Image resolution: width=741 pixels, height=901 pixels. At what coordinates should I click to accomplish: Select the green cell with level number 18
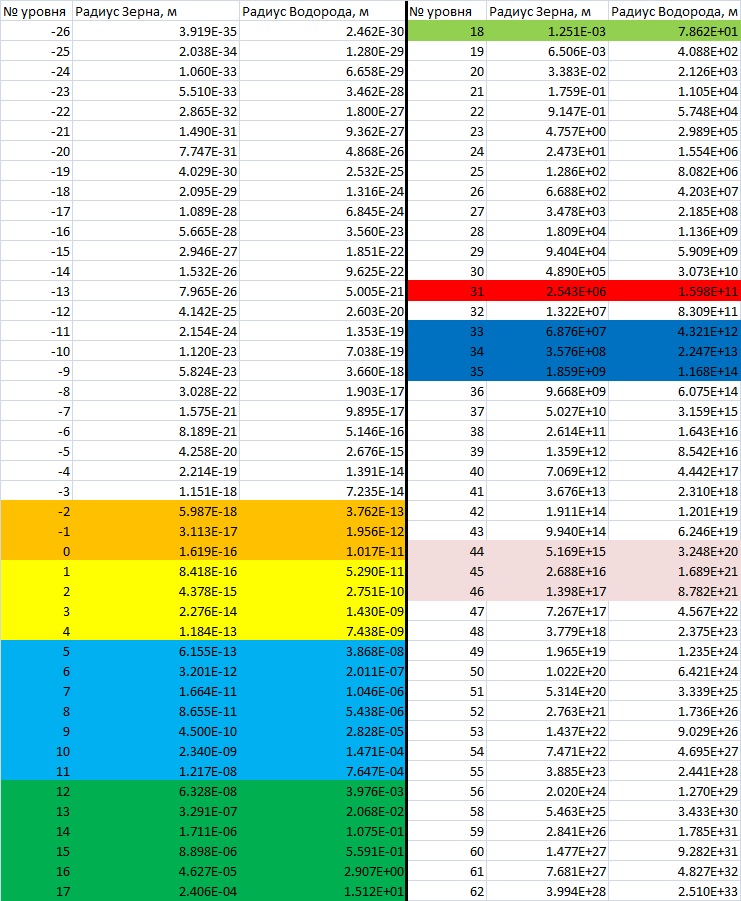pyautogui.click(x=446, y=33)
